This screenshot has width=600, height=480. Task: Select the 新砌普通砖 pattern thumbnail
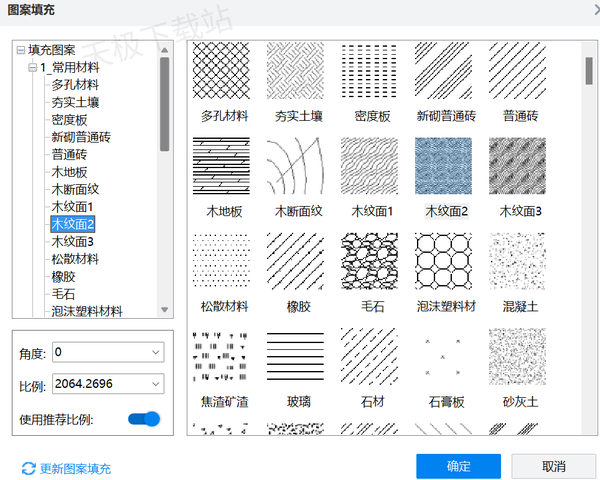click(x=444, y=71)
